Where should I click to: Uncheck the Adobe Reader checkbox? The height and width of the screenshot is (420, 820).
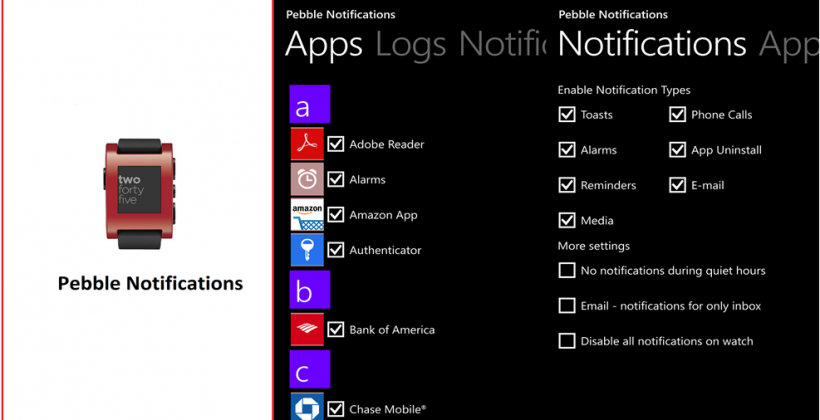tap(336, 144)
